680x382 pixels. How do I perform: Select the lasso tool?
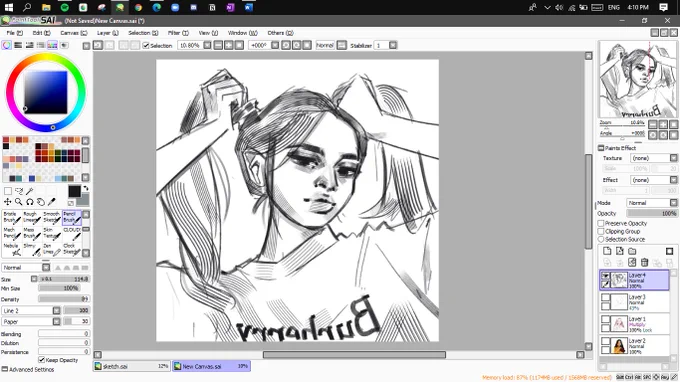[x=19, y=191]
